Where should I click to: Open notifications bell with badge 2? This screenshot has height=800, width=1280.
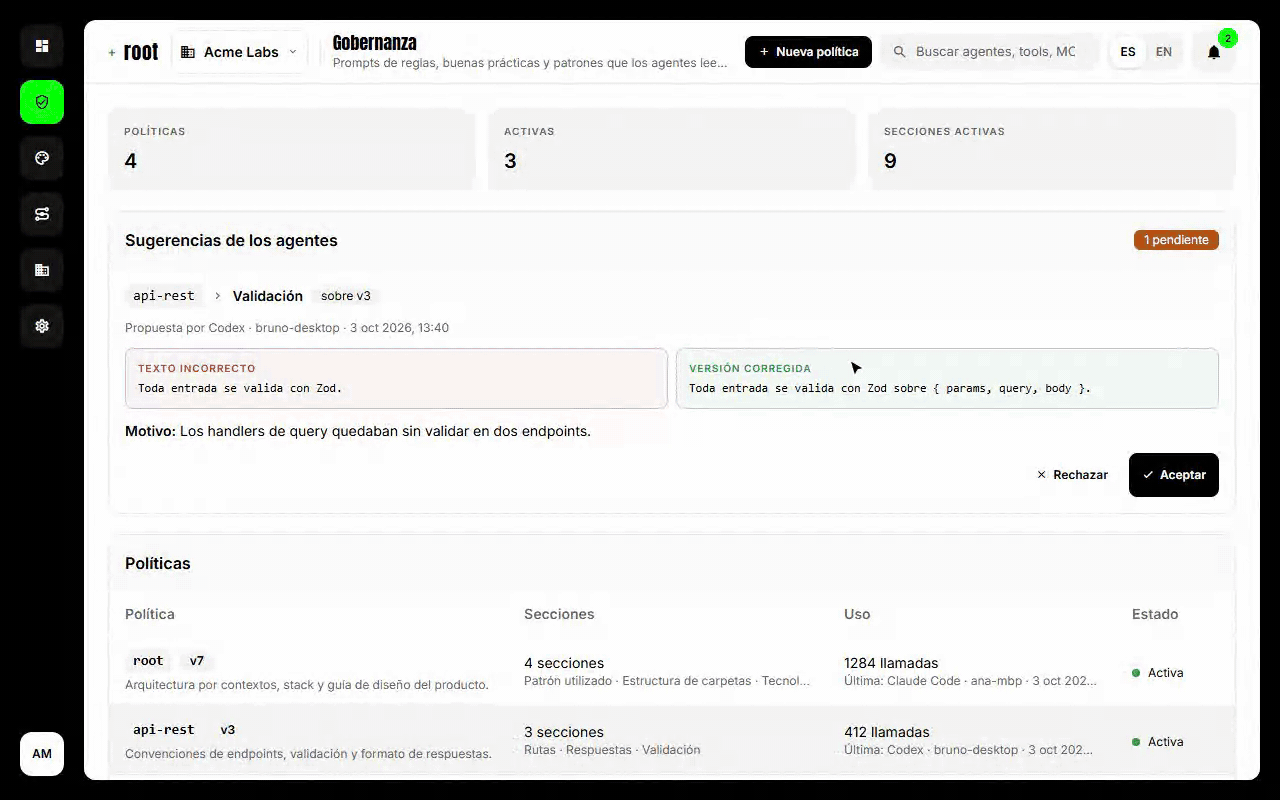[x=1214, y=52]
